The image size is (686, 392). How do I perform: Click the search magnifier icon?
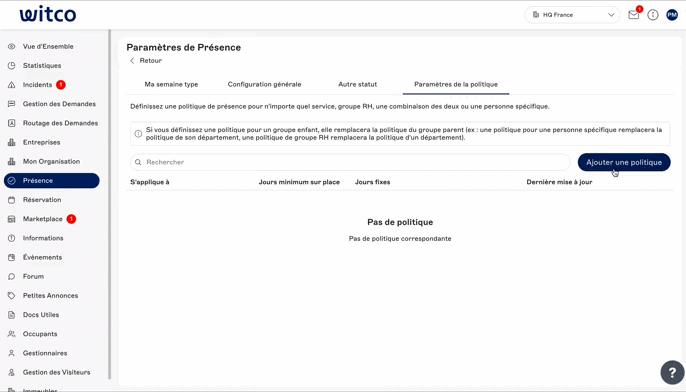click(138, 162)
